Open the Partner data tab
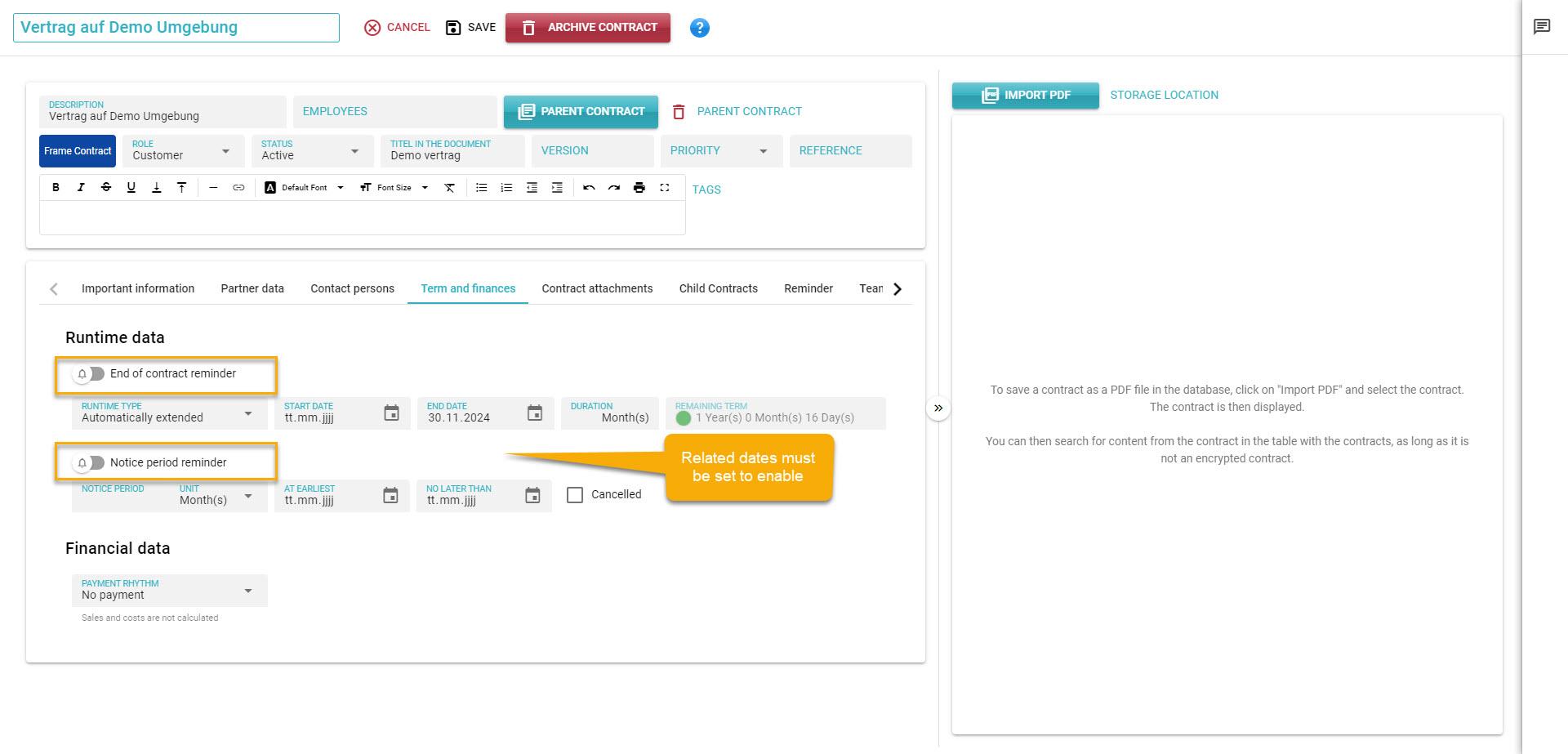This screenshot has height=754, width=1568. coord(252,288)
